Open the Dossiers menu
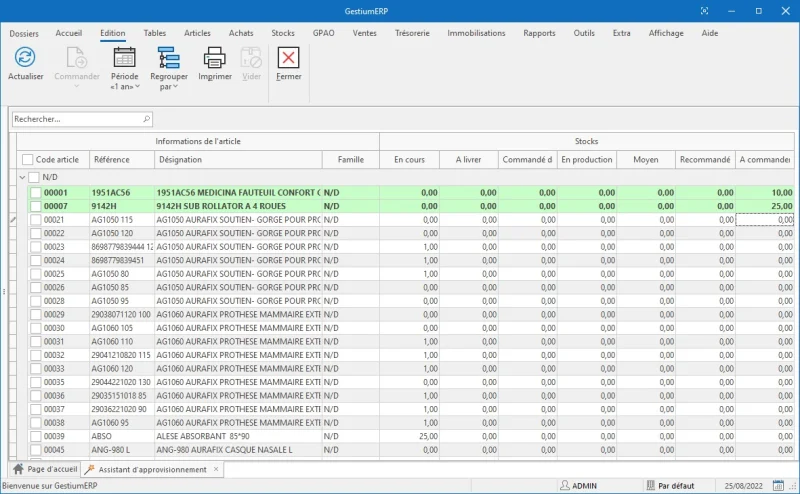The width and height of the screenshot is (800, 494). 24,33
